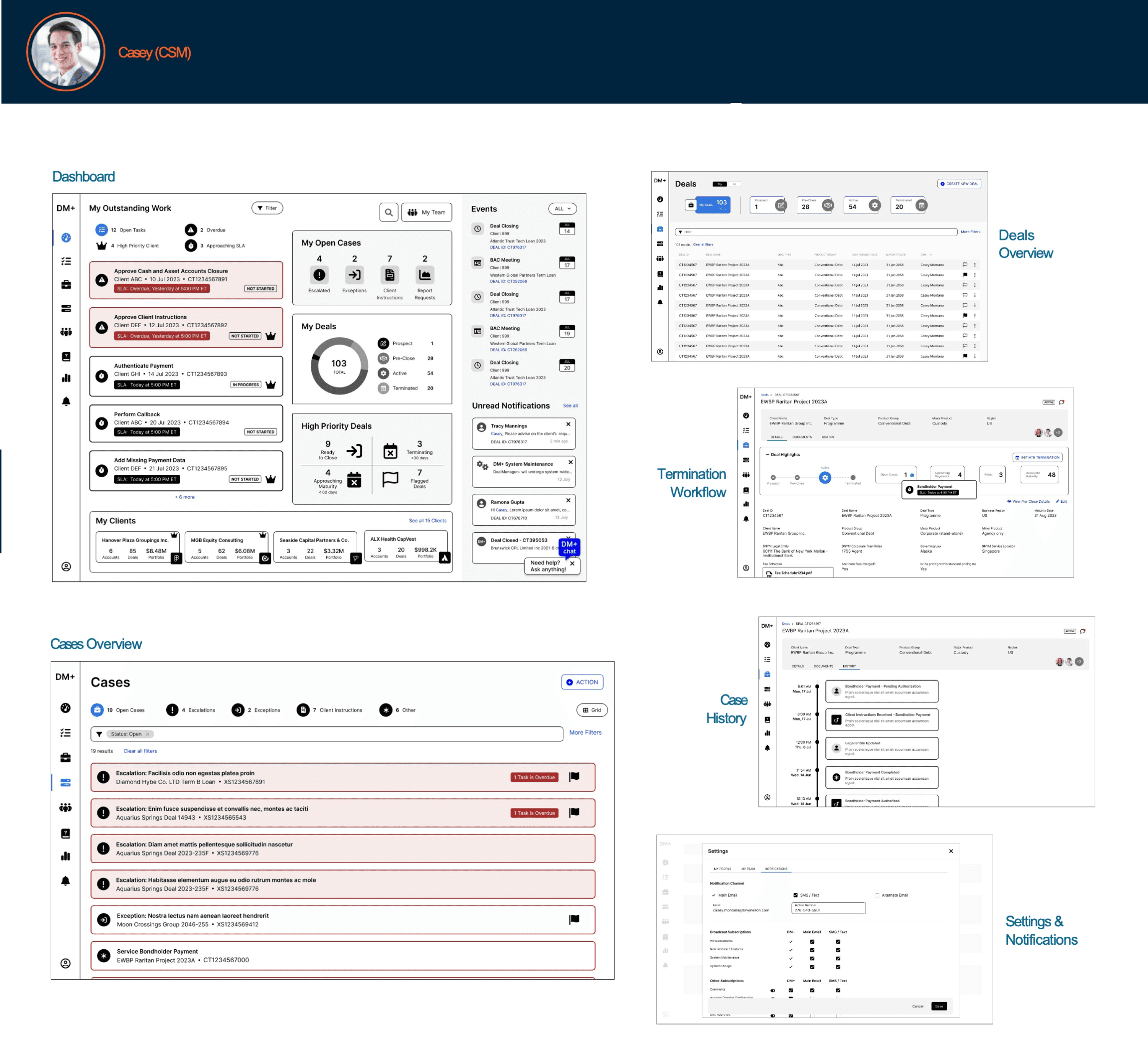Sort by the CSM column chevron in Deals

[931, 255]
